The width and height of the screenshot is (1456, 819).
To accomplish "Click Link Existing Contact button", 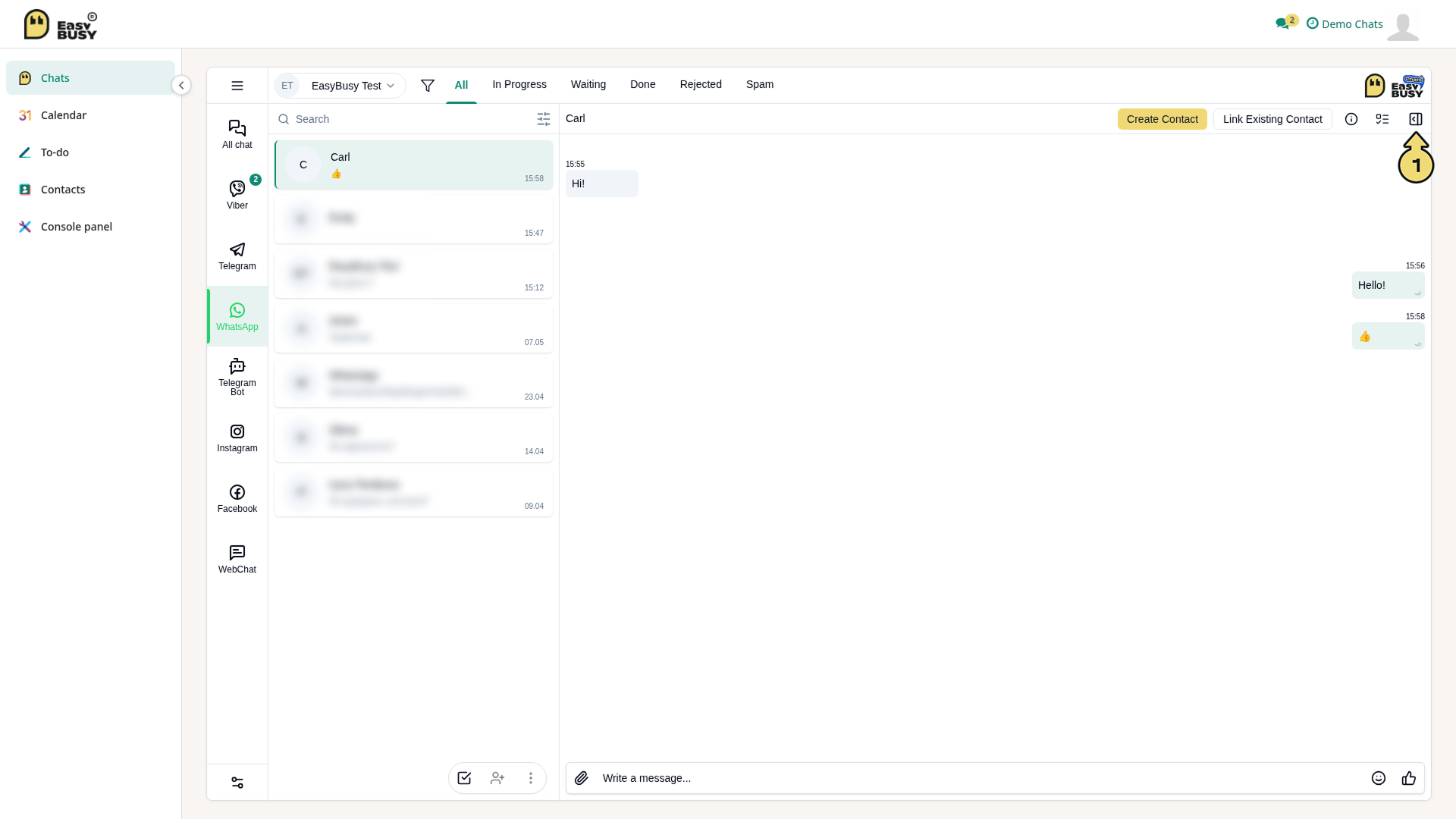I will pyautogui.click(x=1272, y=119).
